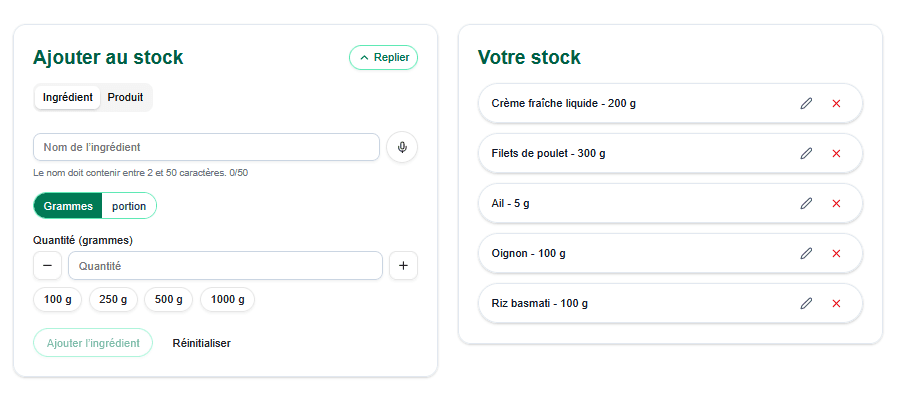Screen dimensions: 900x403
Task: Collapse the panel with Replier
Action: coord(383,58)
